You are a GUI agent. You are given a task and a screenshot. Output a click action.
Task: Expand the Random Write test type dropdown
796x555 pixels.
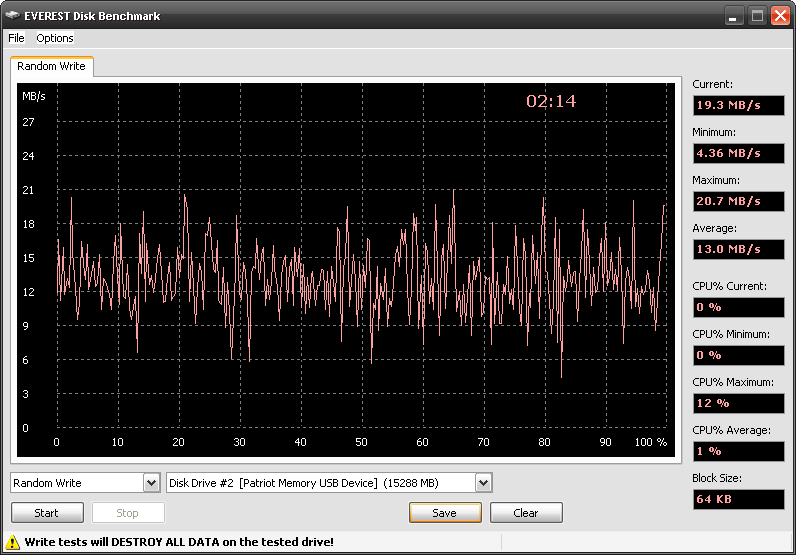(x=151, y=483)
